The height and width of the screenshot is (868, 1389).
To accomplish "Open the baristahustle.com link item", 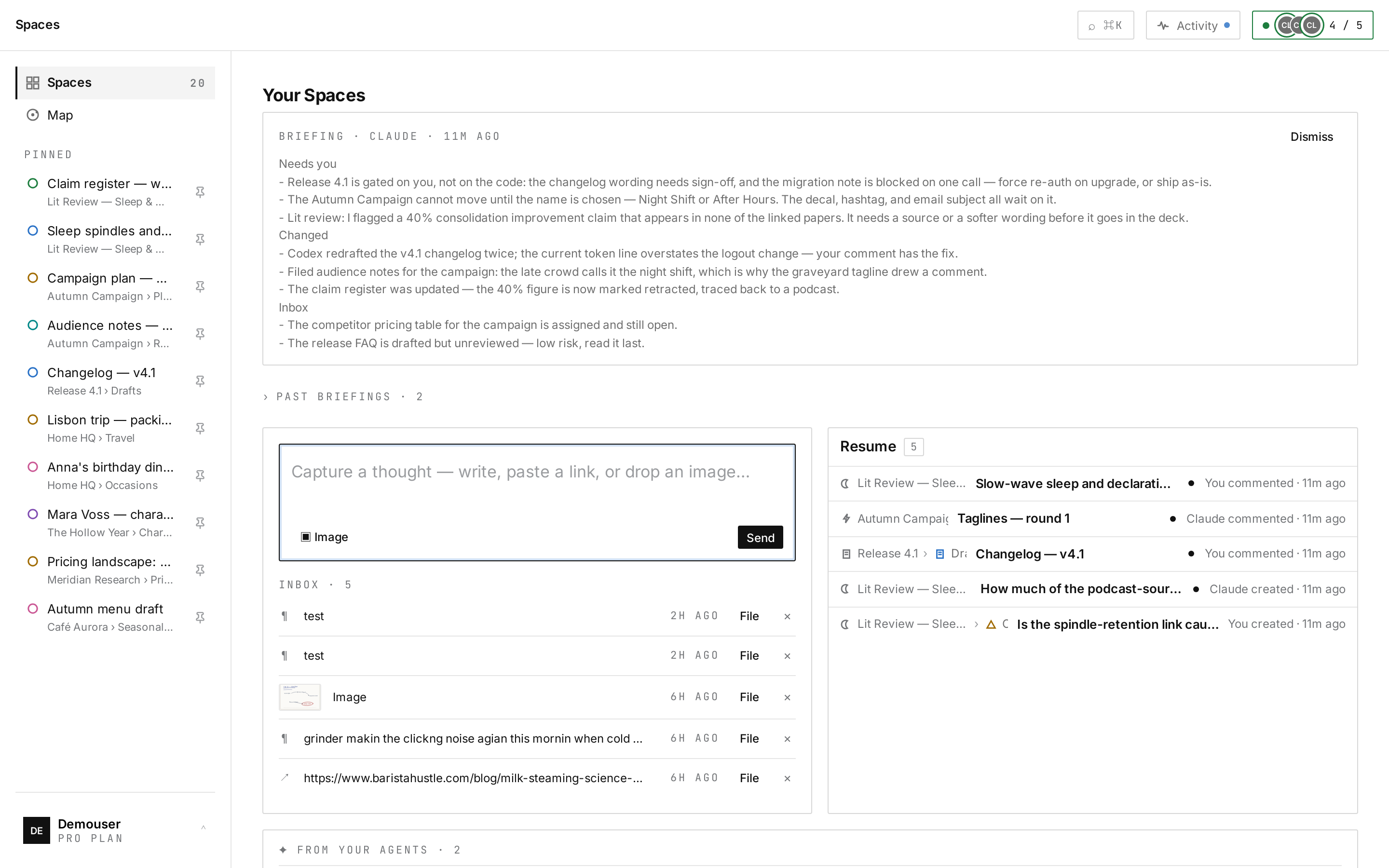I will [x=473, y=778].
